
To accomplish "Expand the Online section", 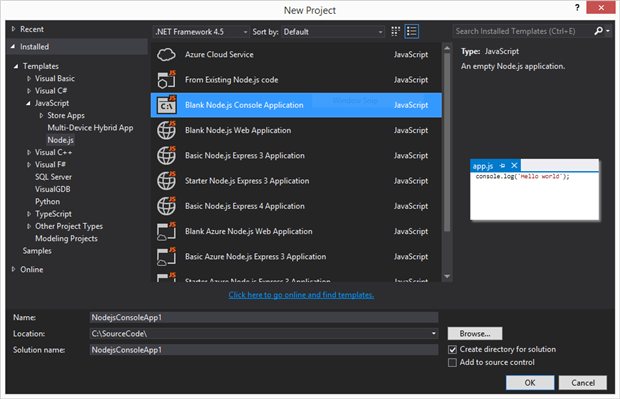I will point(13,269).
